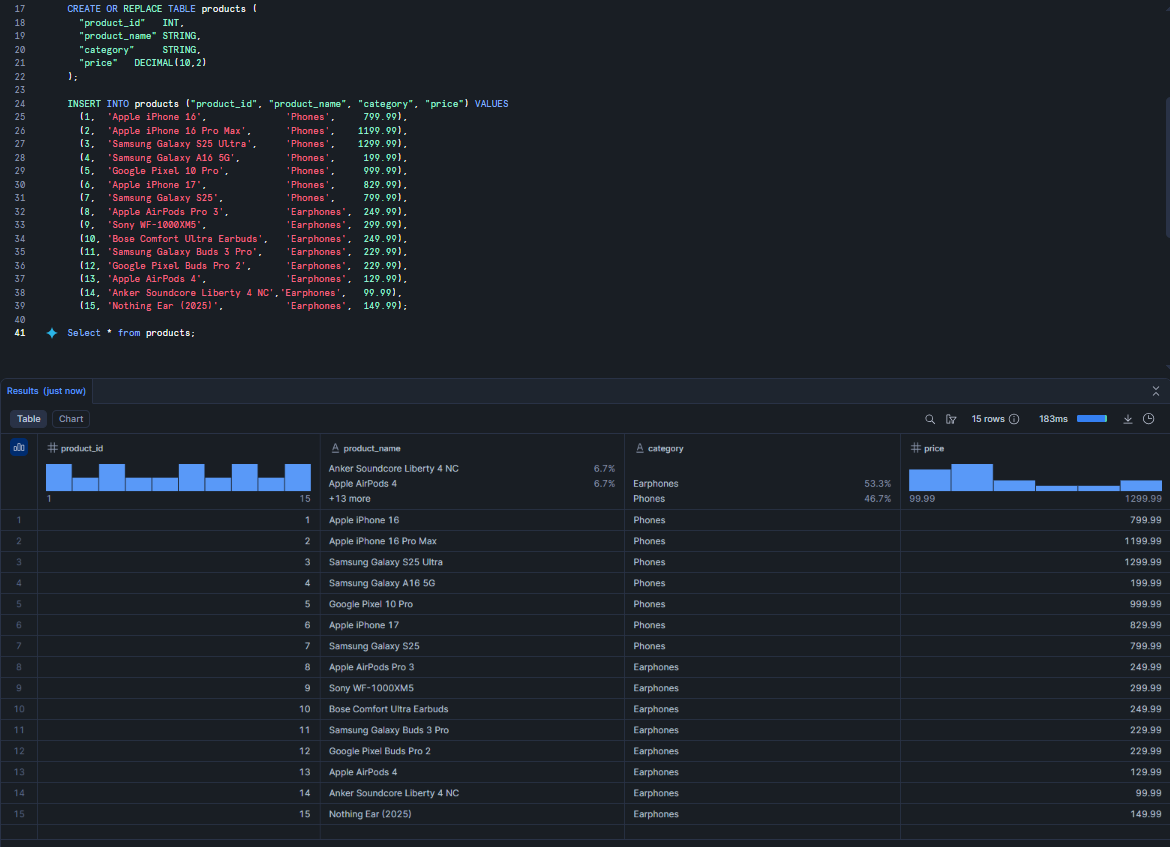
Task: Click the hash icon beside product_id
Action: pyautogui.click(x=53, y=449)
